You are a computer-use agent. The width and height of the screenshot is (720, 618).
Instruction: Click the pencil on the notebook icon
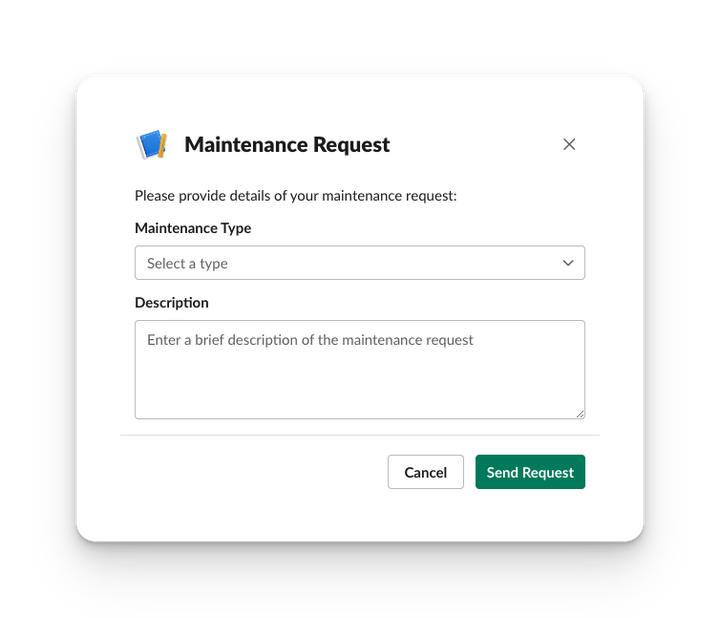pyautogui.click(x=161, y=146)
